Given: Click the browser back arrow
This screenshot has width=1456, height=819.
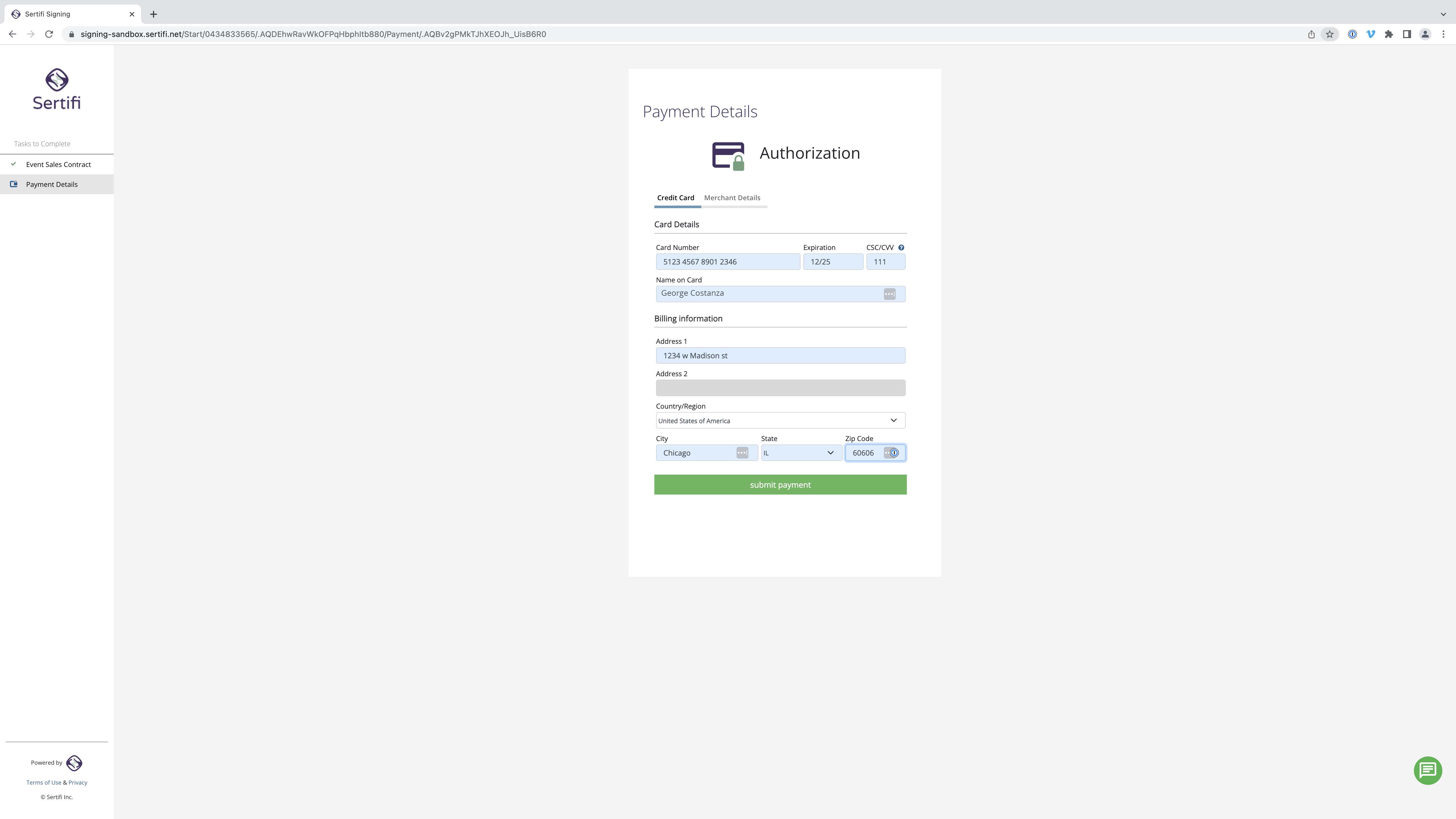Looking at the screenshot, I should [13, 34].
